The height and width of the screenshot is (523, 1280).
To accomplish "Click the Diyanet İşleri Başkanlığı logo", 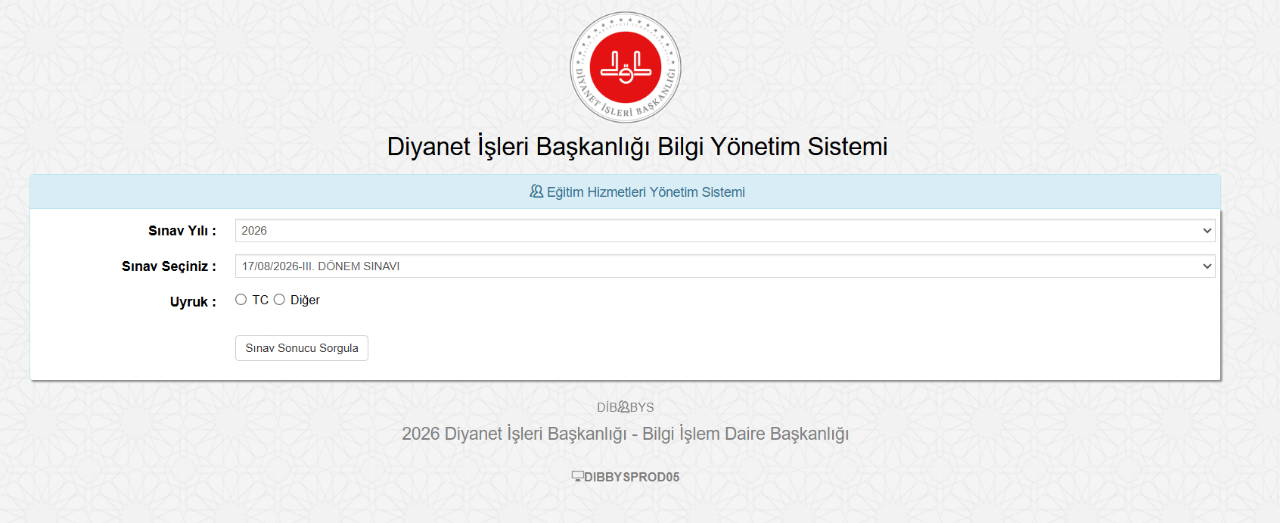I will 625,68.
